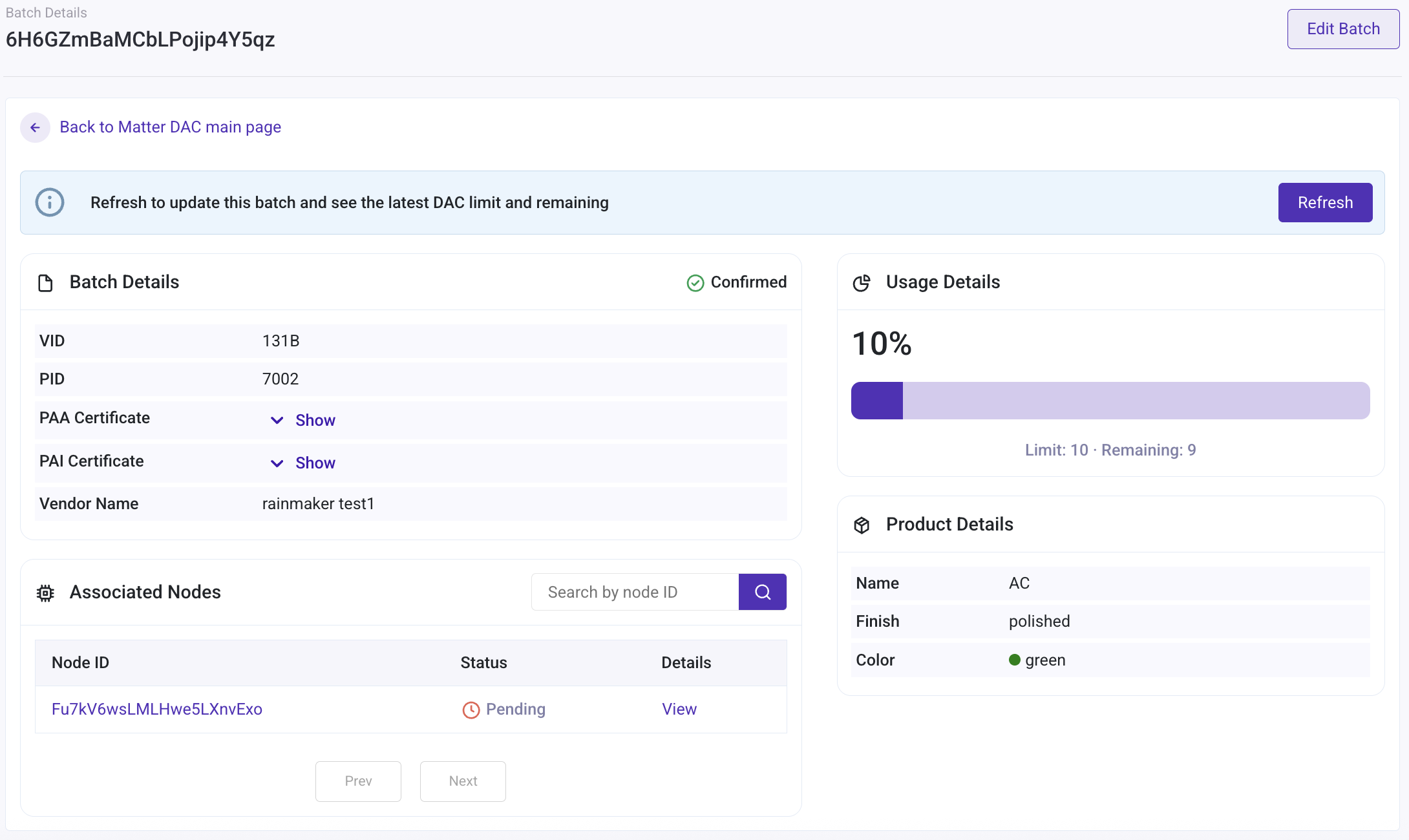The image size is (1409, 840).
Task: Click the info icon in the refresh banner
Action: point(50,202)
